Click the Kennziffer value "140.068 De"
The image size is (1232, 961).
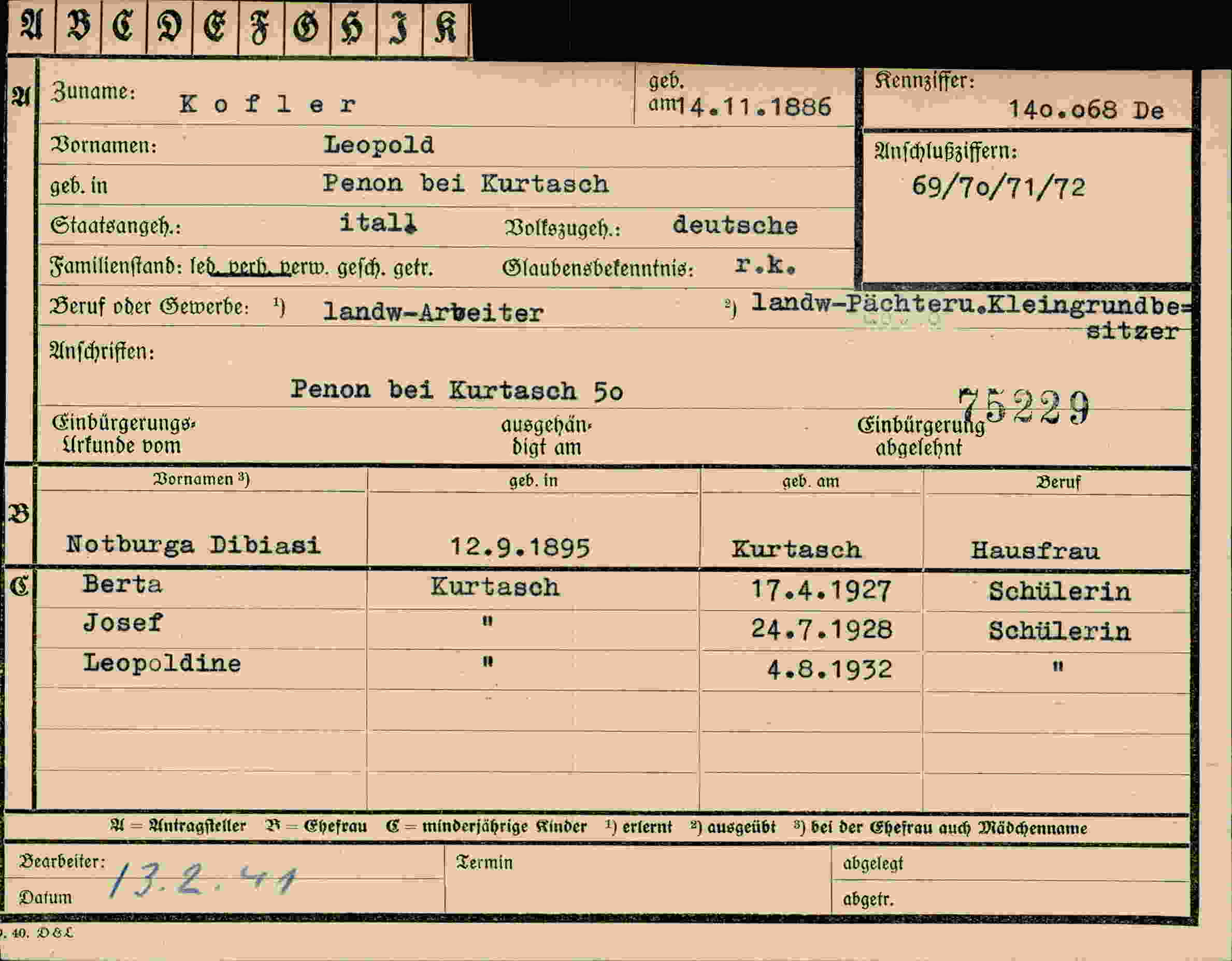1086,109
